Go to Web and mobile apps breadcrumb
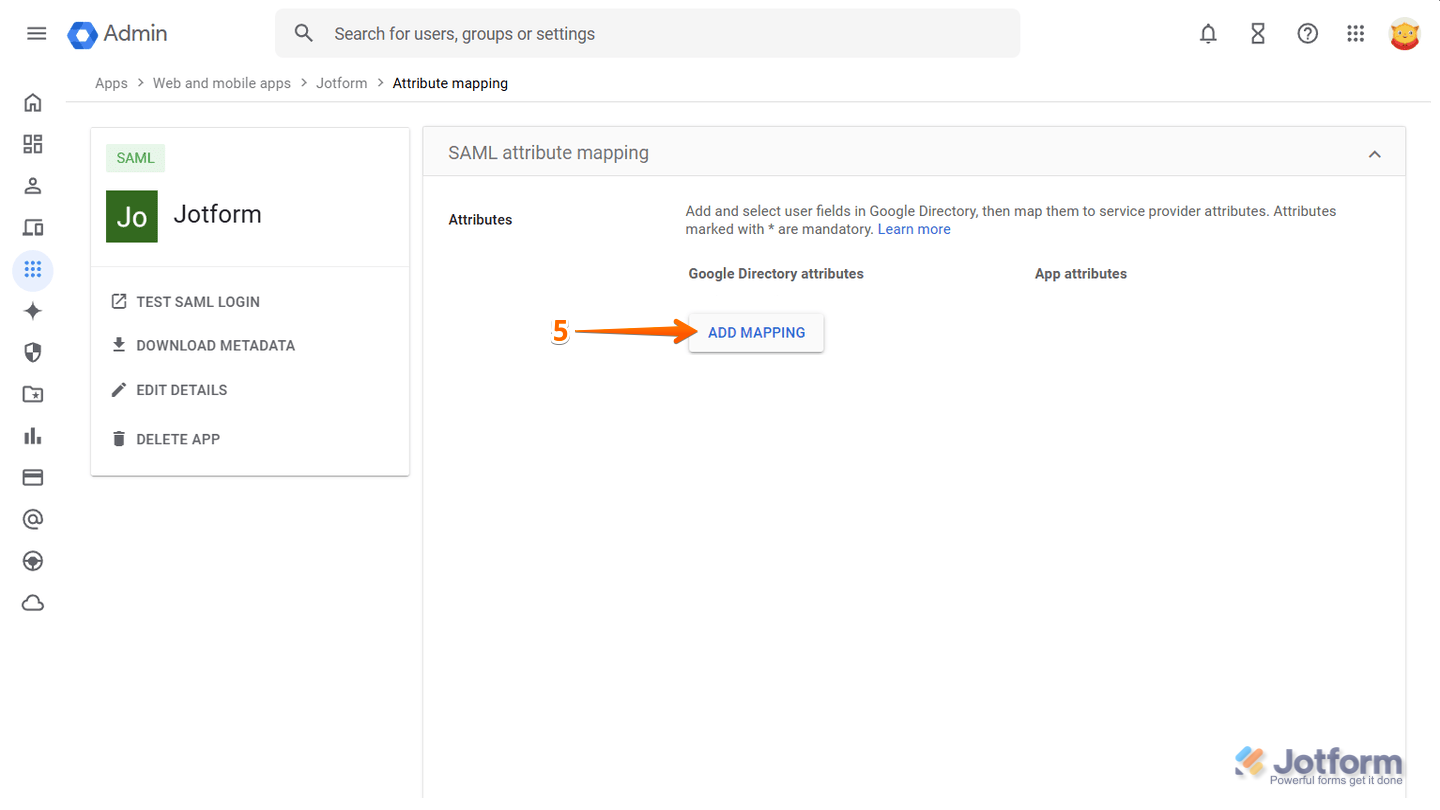The width and height of the screenshot is (1440, 810). pyautogui.click(x=221, y=84)
